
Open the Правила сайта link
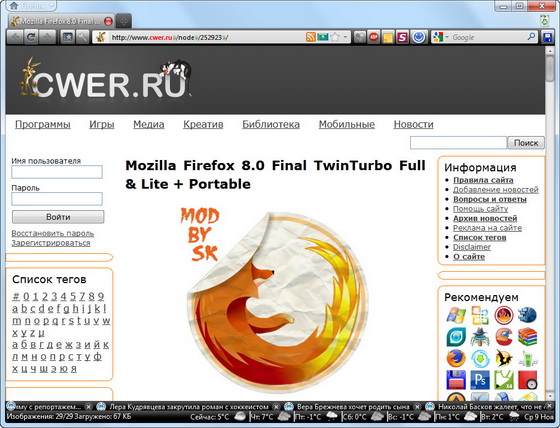(483, 180)
